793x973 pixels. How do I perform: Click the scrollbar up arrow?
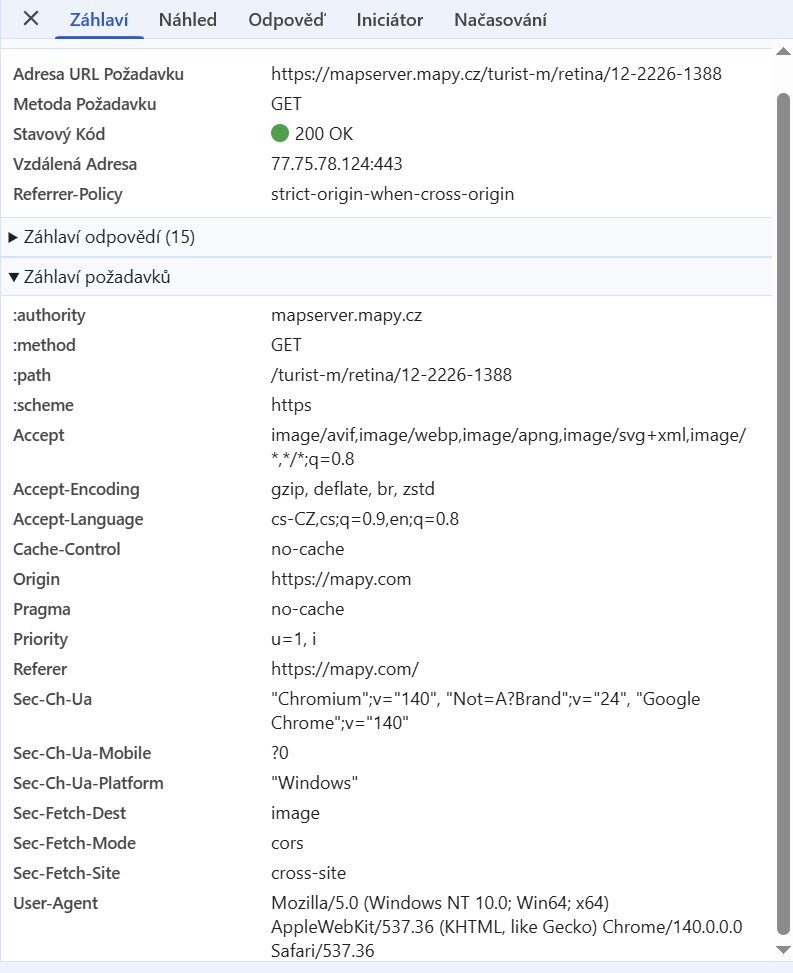[x=783, y=50]
